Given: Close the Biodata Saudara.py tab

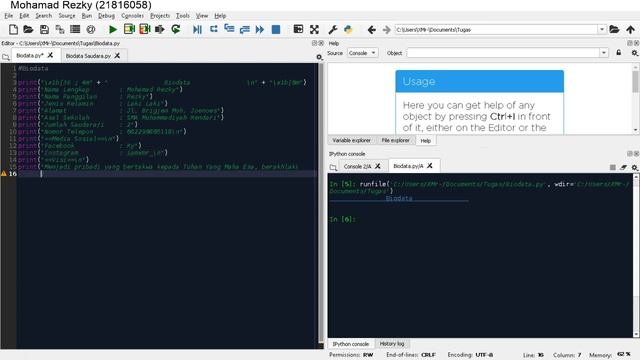Looking at the screenshot, I should [x=117, y=56].
